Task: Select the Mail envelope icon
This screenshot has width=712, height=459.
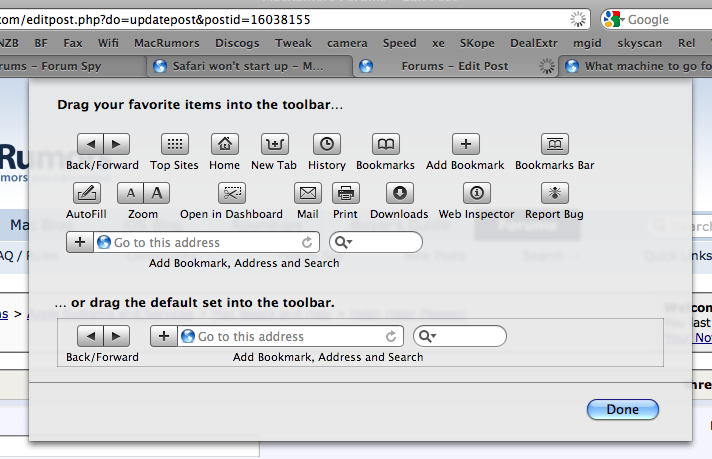Action: pos(308,193)
